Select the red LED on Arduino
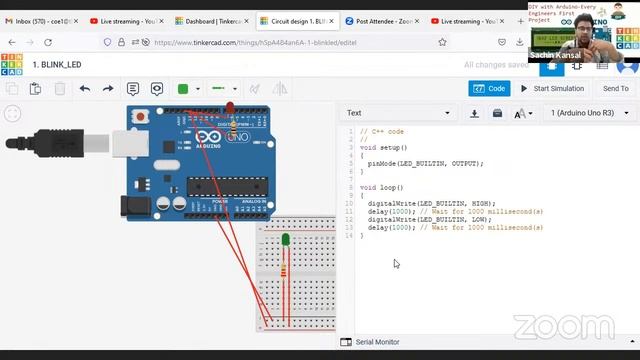This screenshot has width=640, height=360. [230, 108]
